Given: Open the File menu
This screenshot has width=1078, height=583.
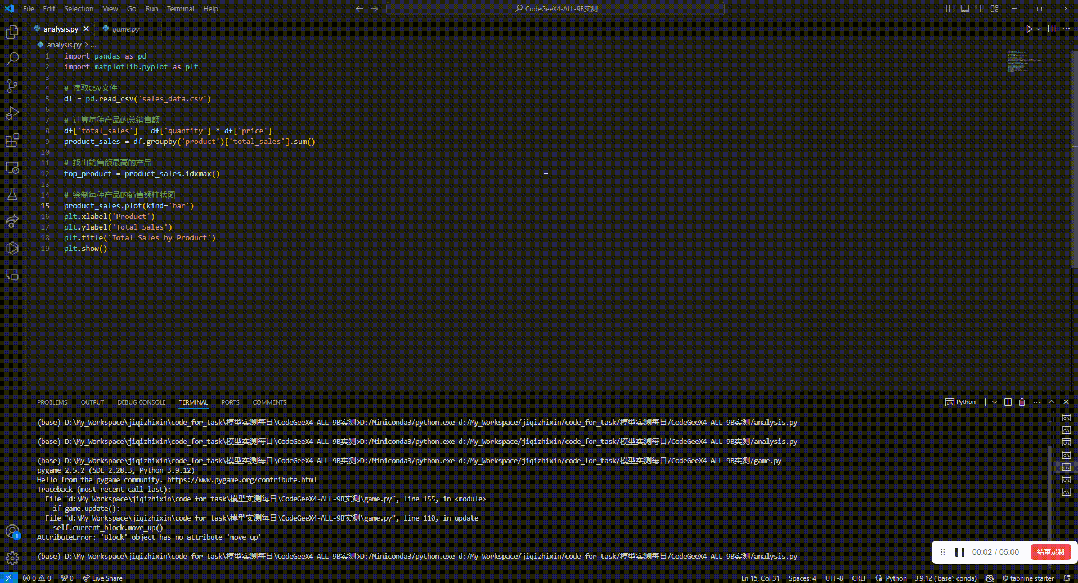Looking at the screenshot, I should click(x=28, y=8).
